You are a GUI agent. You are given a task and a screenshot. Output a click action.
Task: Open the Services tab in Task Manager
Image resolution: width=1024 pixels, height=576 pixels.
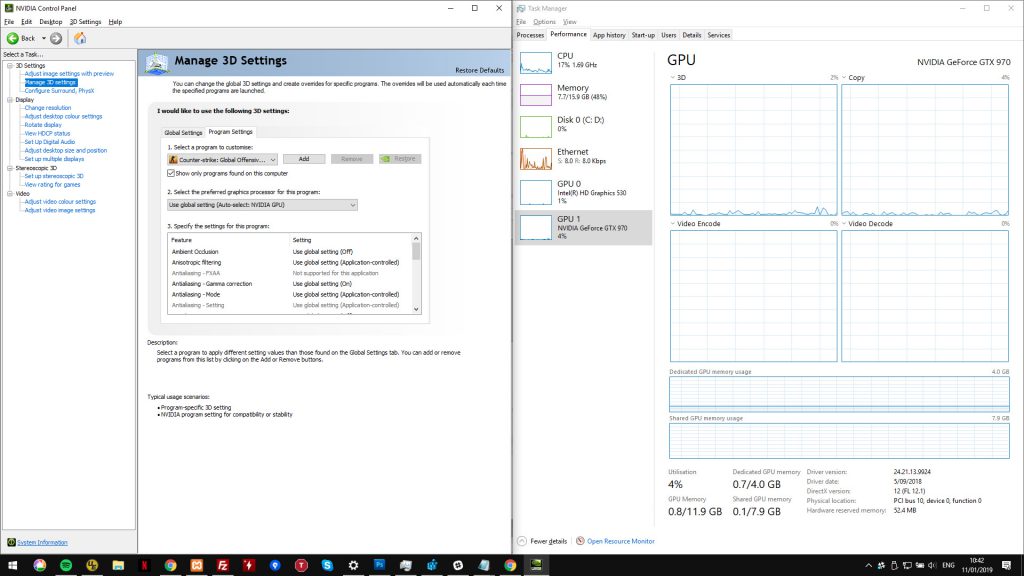tap(719, 35)
